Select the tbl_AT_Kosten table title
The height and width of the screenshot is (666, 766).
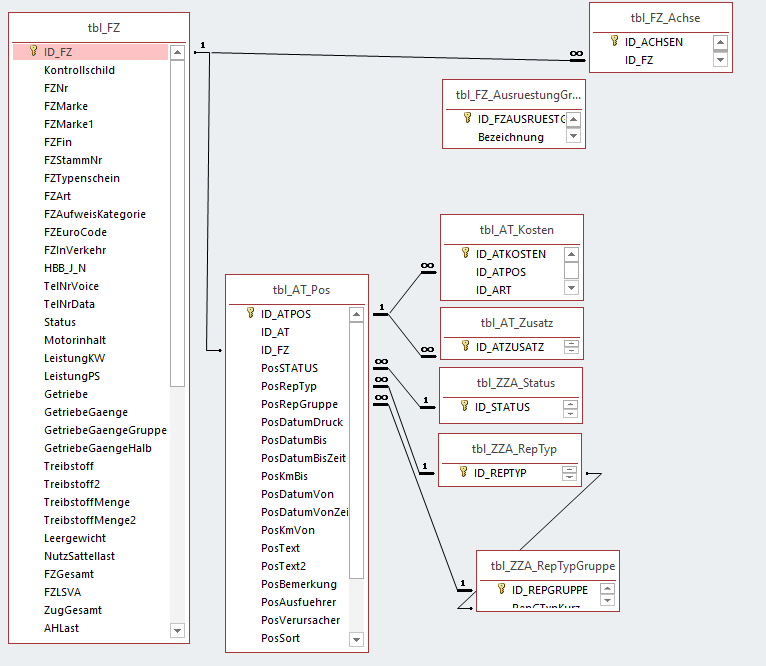[516, 230]
